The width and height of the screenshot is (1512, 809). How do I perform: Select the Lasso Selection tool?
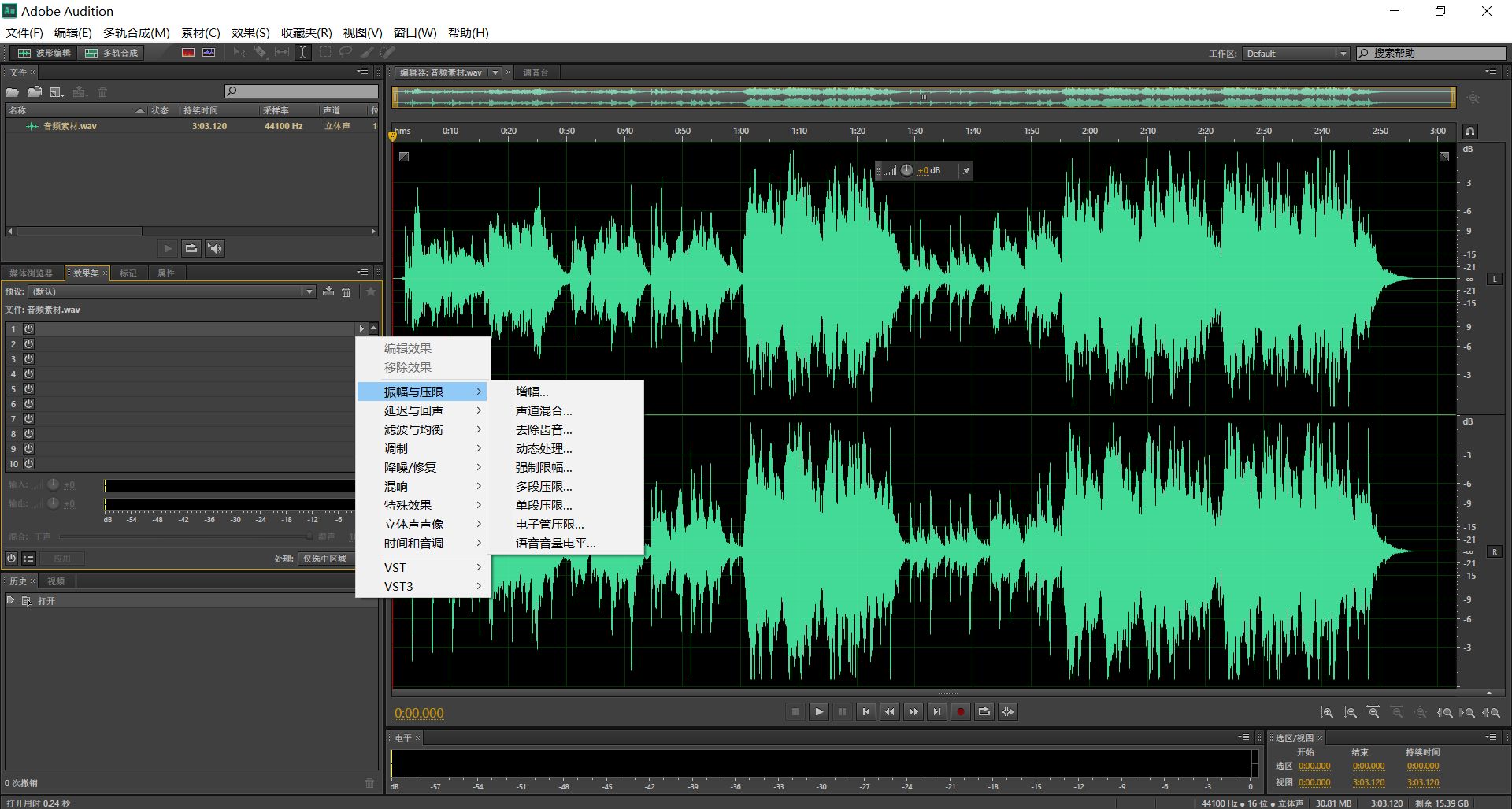(345, 53)
